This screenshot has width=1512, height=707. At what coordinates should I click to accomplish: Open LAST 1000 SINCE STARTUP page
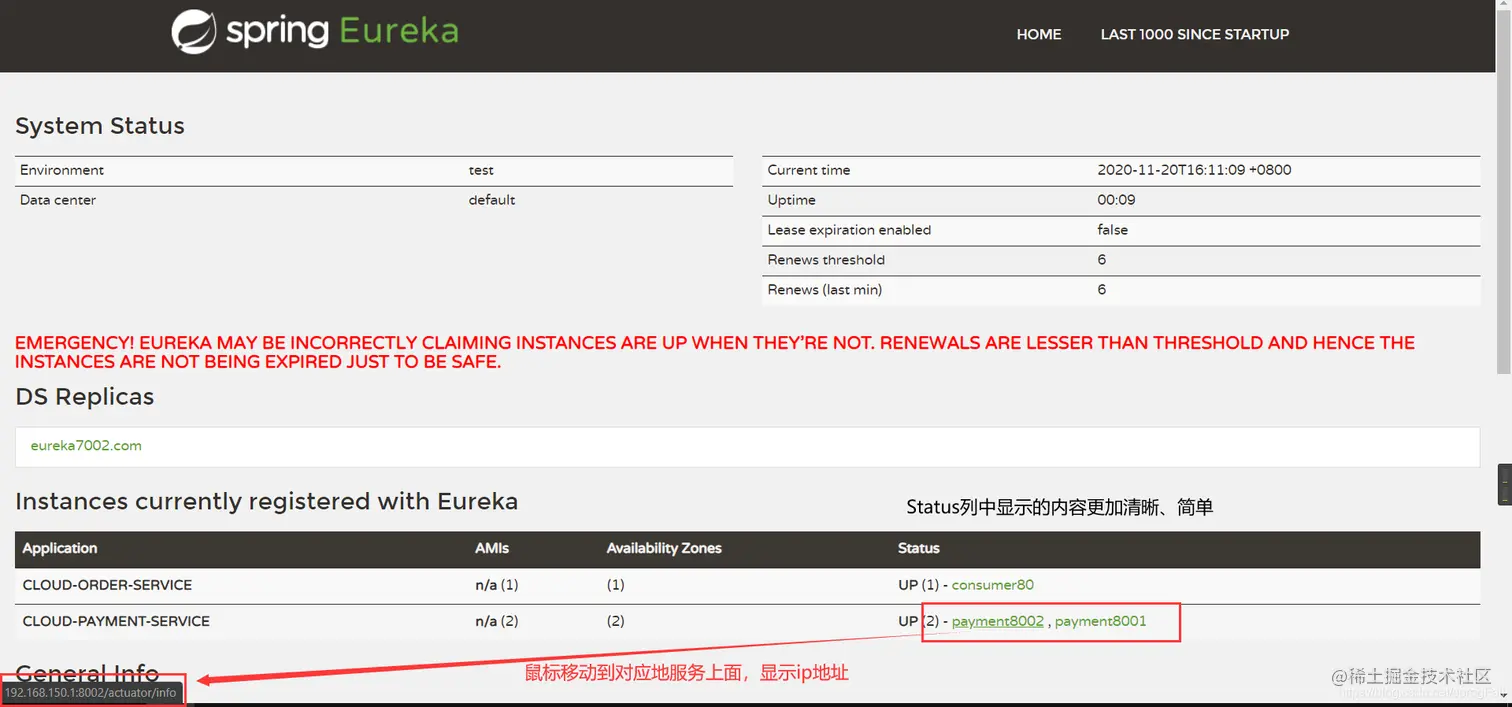coord(1195,34)
